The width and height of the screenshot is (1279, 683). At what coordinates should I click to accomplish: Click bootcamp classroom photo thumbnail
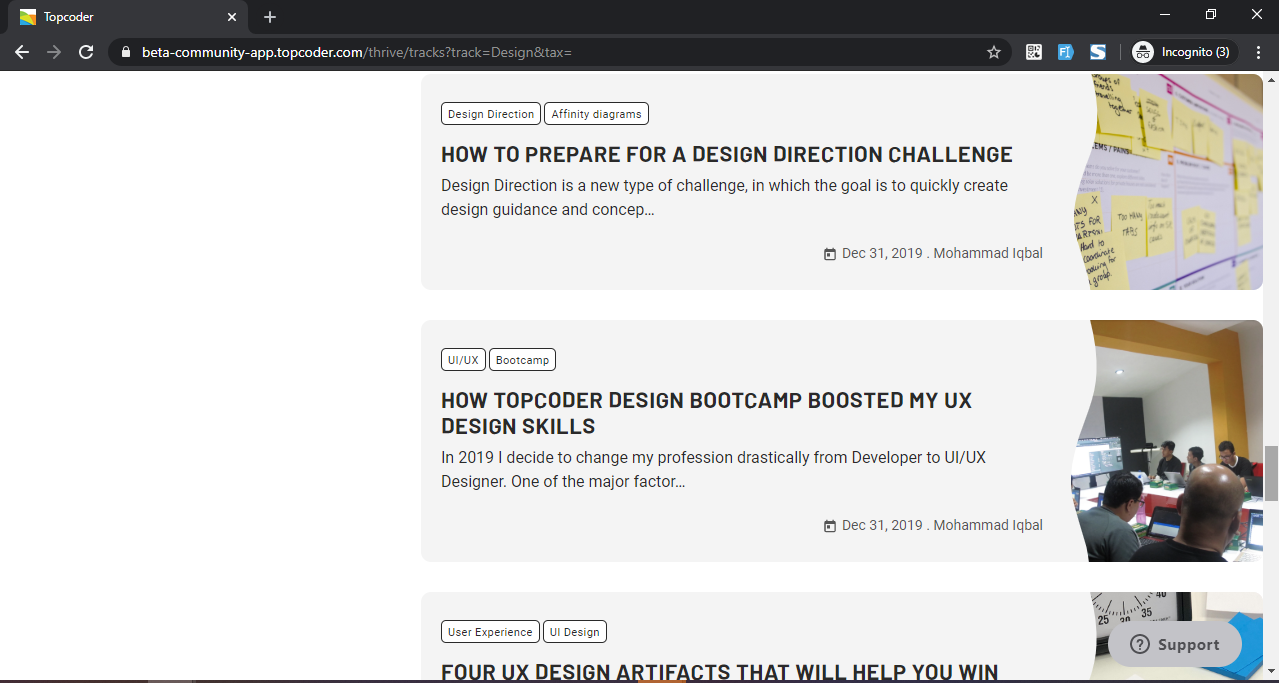pos(1167,441)
